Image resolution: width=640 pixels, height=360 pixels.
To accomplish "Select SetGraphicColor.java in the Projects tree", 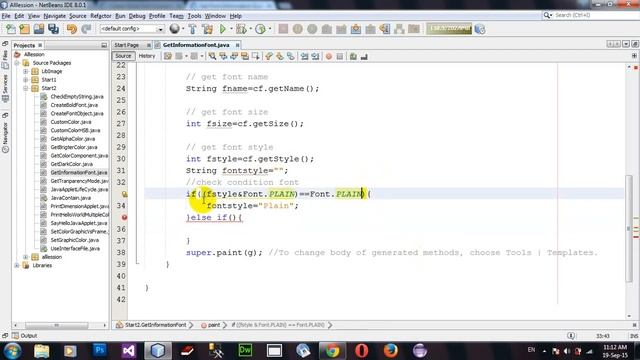I will tap(75, 240).
